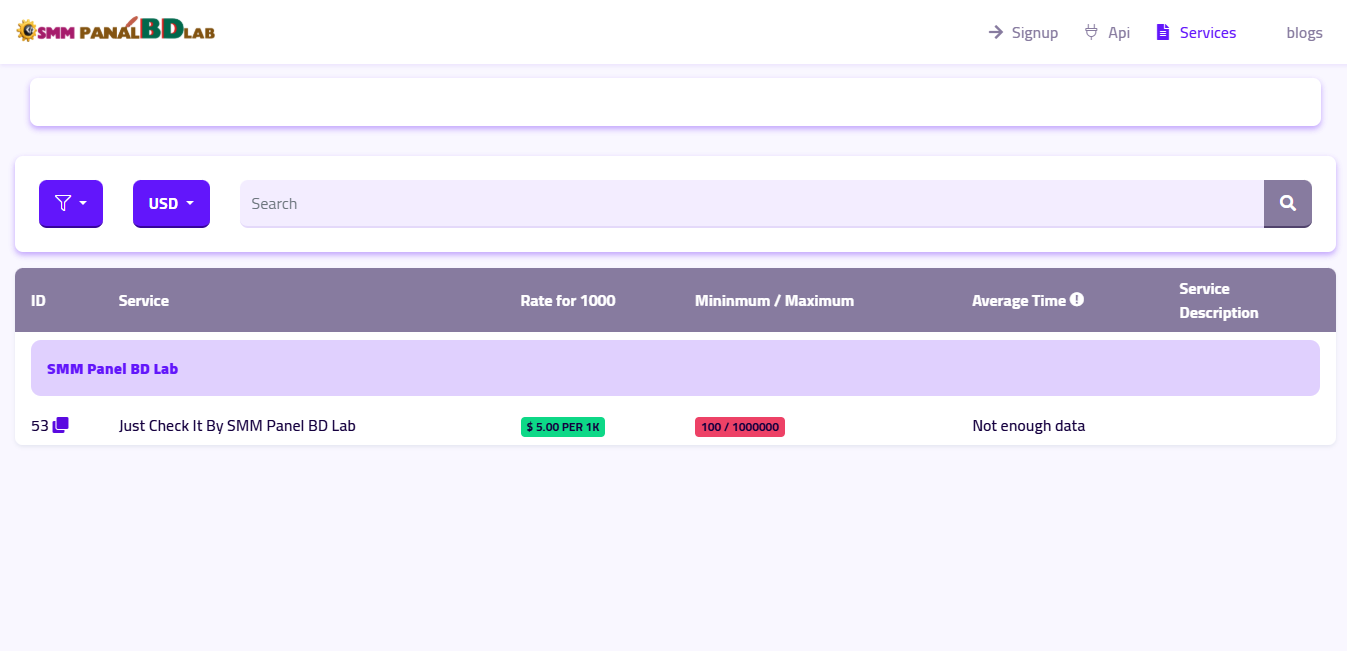Expand the filter funnel dropdown

[71, 204]
